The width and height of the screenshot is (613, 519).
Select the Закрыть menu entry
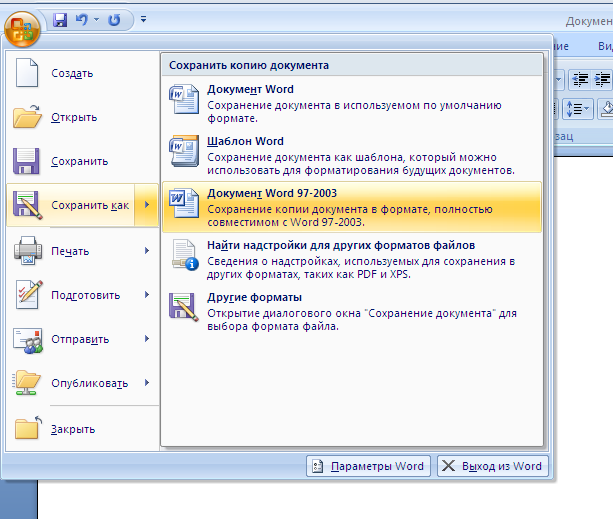82,429
